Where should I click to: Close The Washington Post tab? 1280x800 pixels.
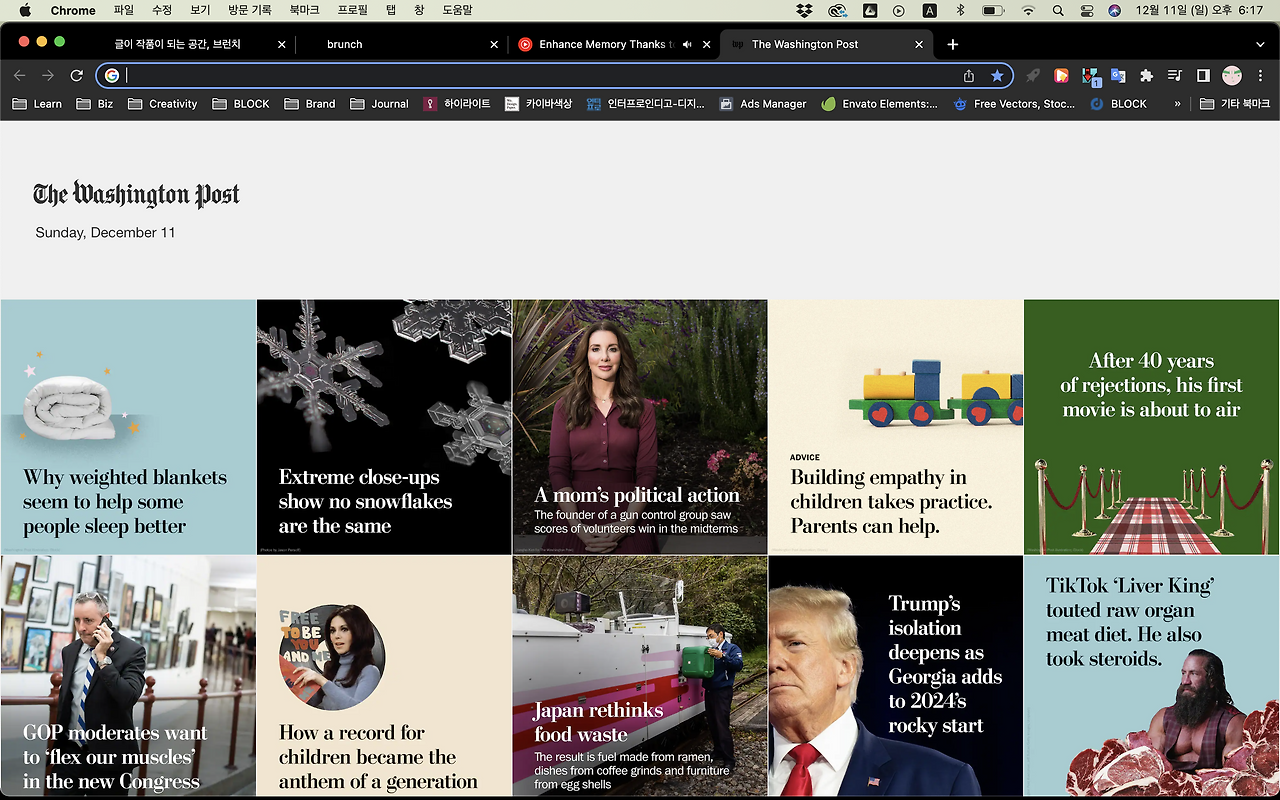click(x=919, y=45)
